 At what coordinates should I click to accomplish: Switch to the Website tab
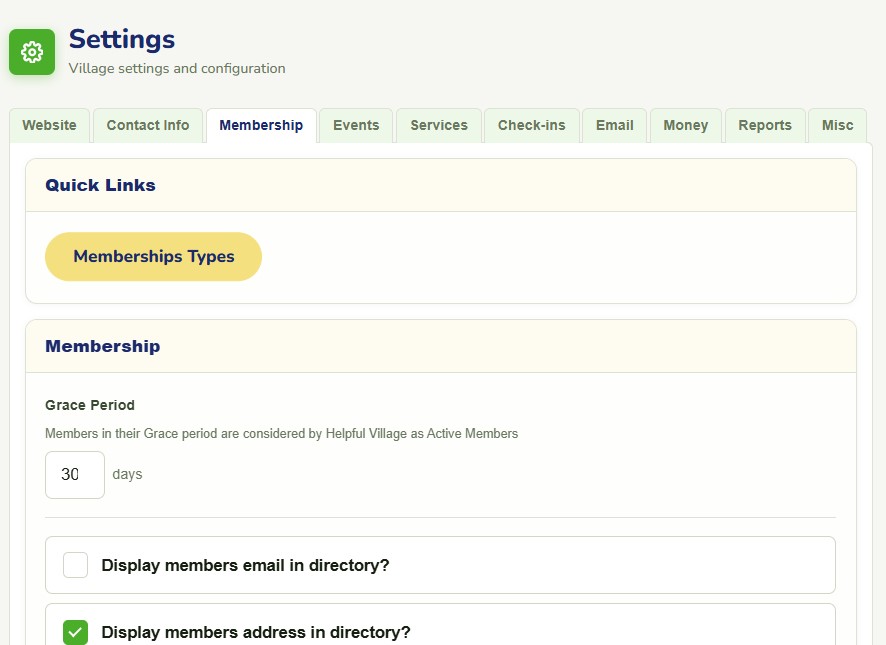pos(50,125)
